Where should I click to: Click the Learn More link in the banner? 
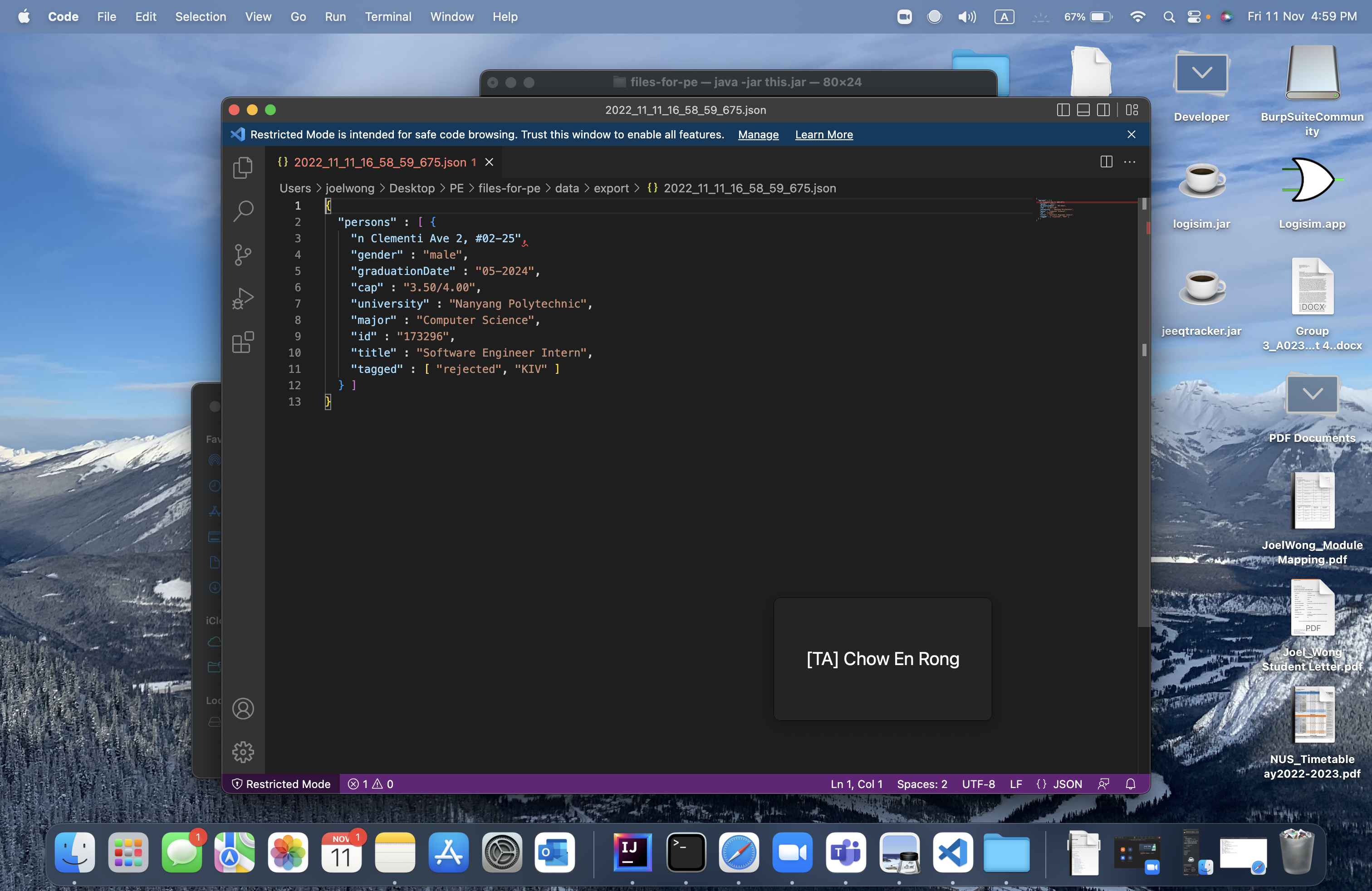click(x=824, y=134)
